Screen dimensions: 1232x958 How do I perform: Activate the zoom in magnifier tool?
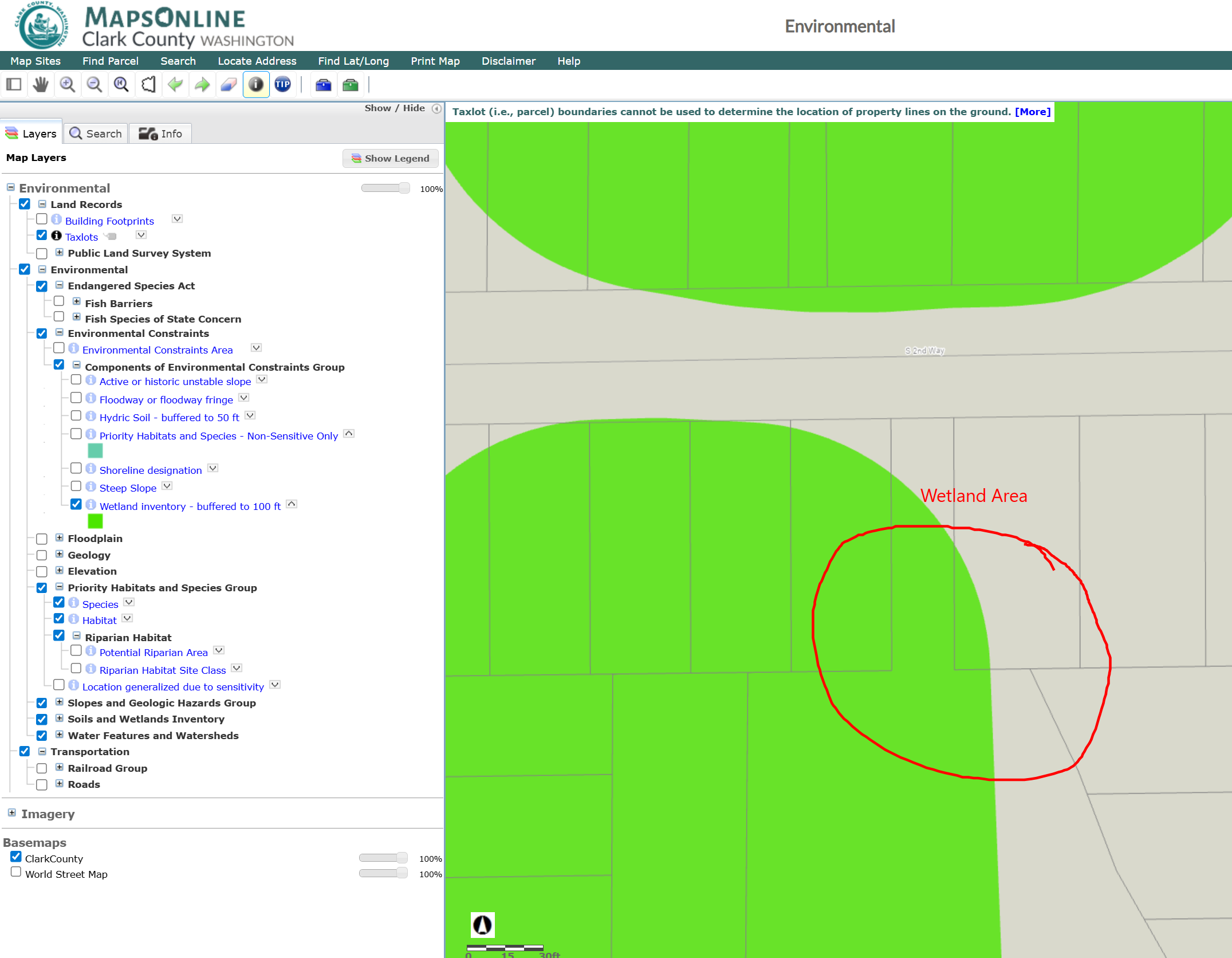pos(67,85)
